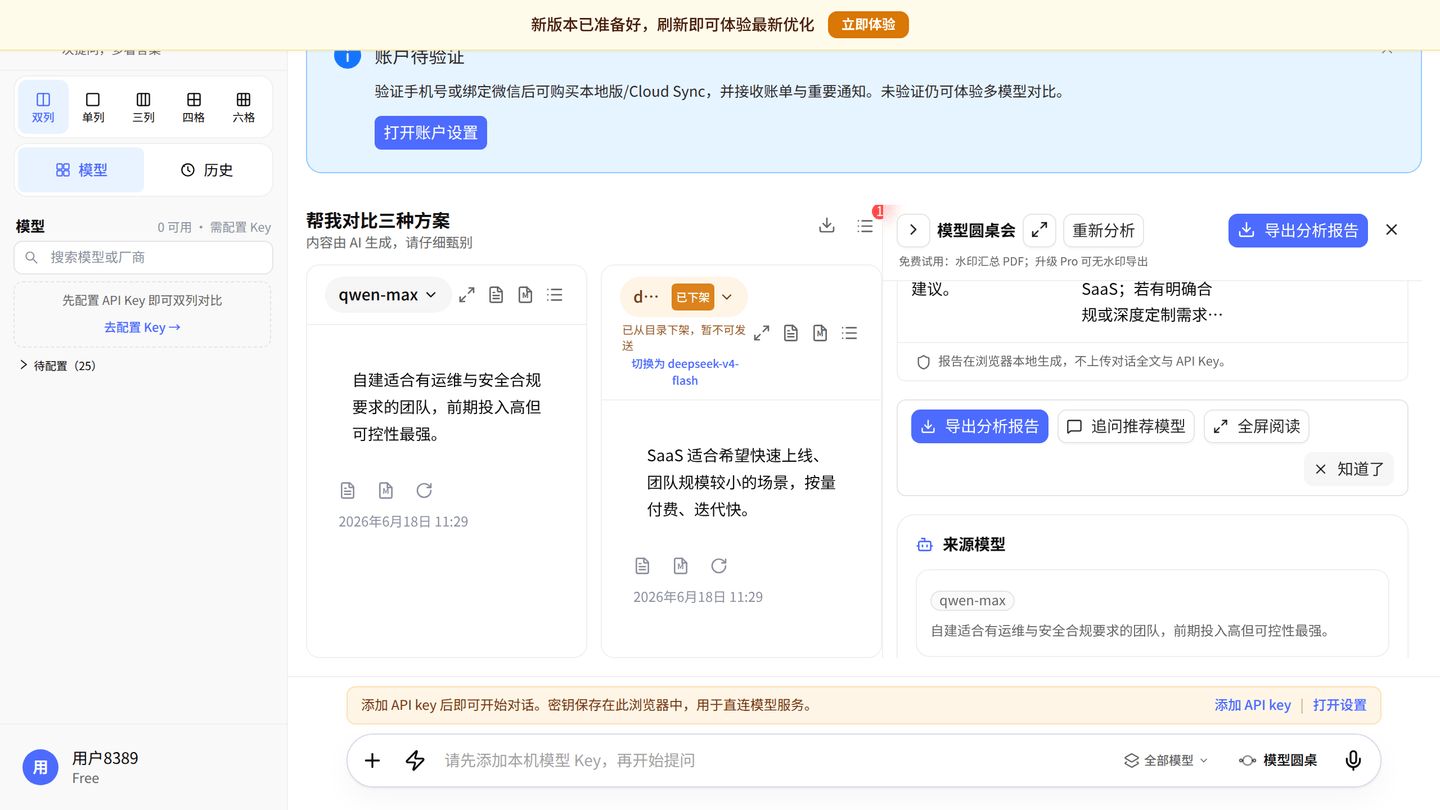Regenerate the qwen-max reply
The image size is (1440, 810).
(424, 490)
